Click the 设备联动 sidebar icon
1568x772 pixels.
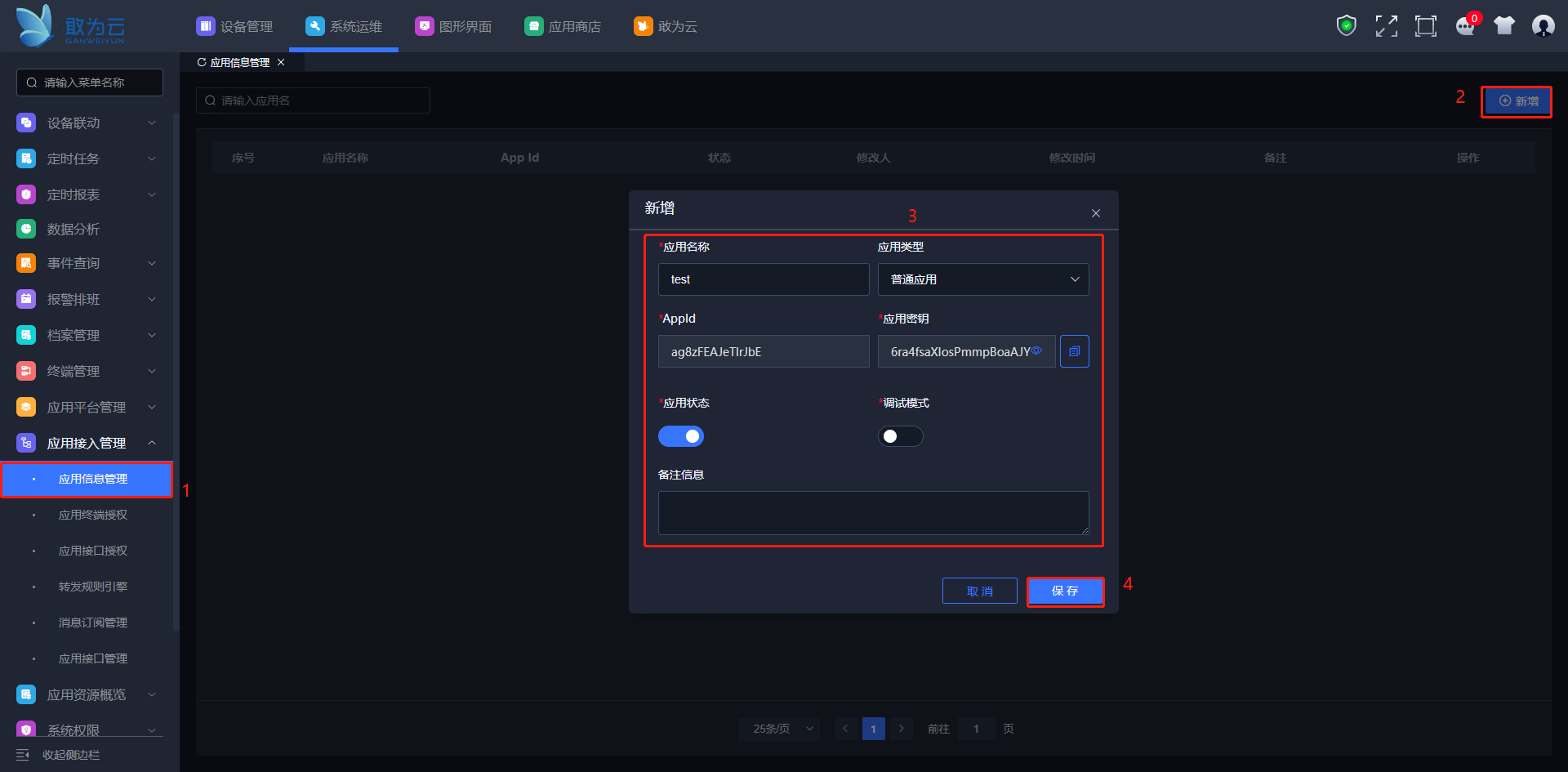(x=26, y=123)
